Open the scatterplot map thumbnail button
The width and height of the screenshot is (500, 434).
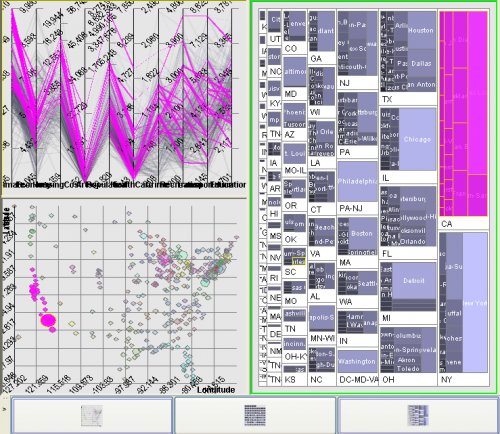coord(92,415)
